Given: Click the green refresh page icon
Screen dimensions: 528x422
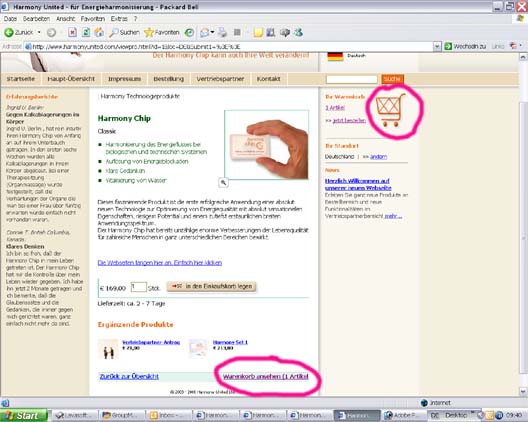Looking at the screenshot, I should click(x=86, y=32).
